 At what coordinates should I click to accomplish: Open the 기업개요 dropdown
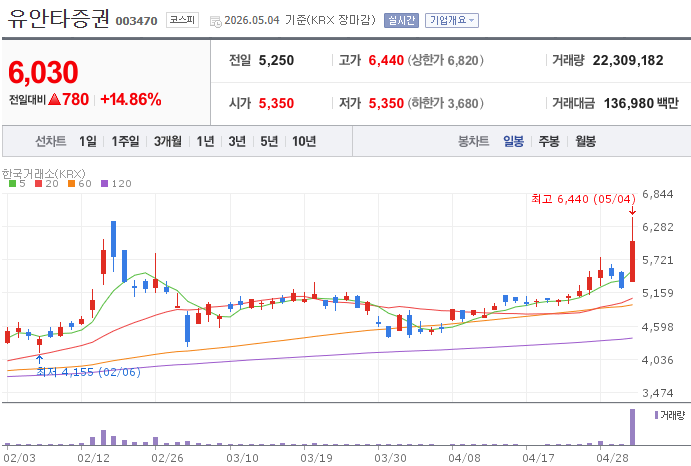tap(452, 20)
